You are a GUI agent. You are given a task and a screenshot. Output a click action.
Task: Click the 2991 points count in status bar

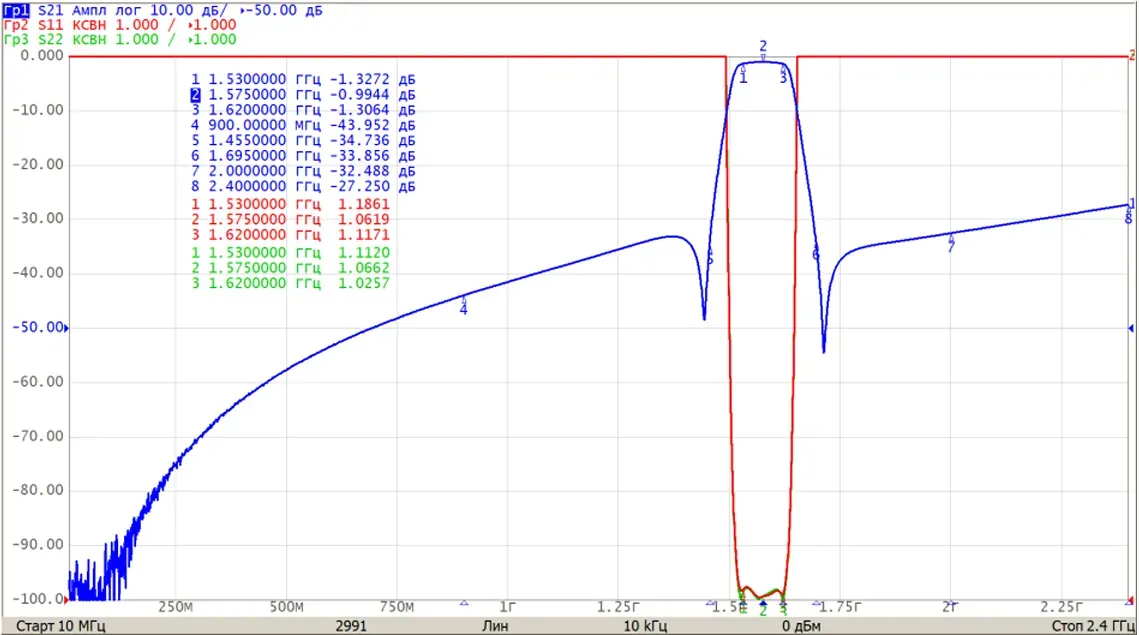pyautogui.click(x=351, y=626)
